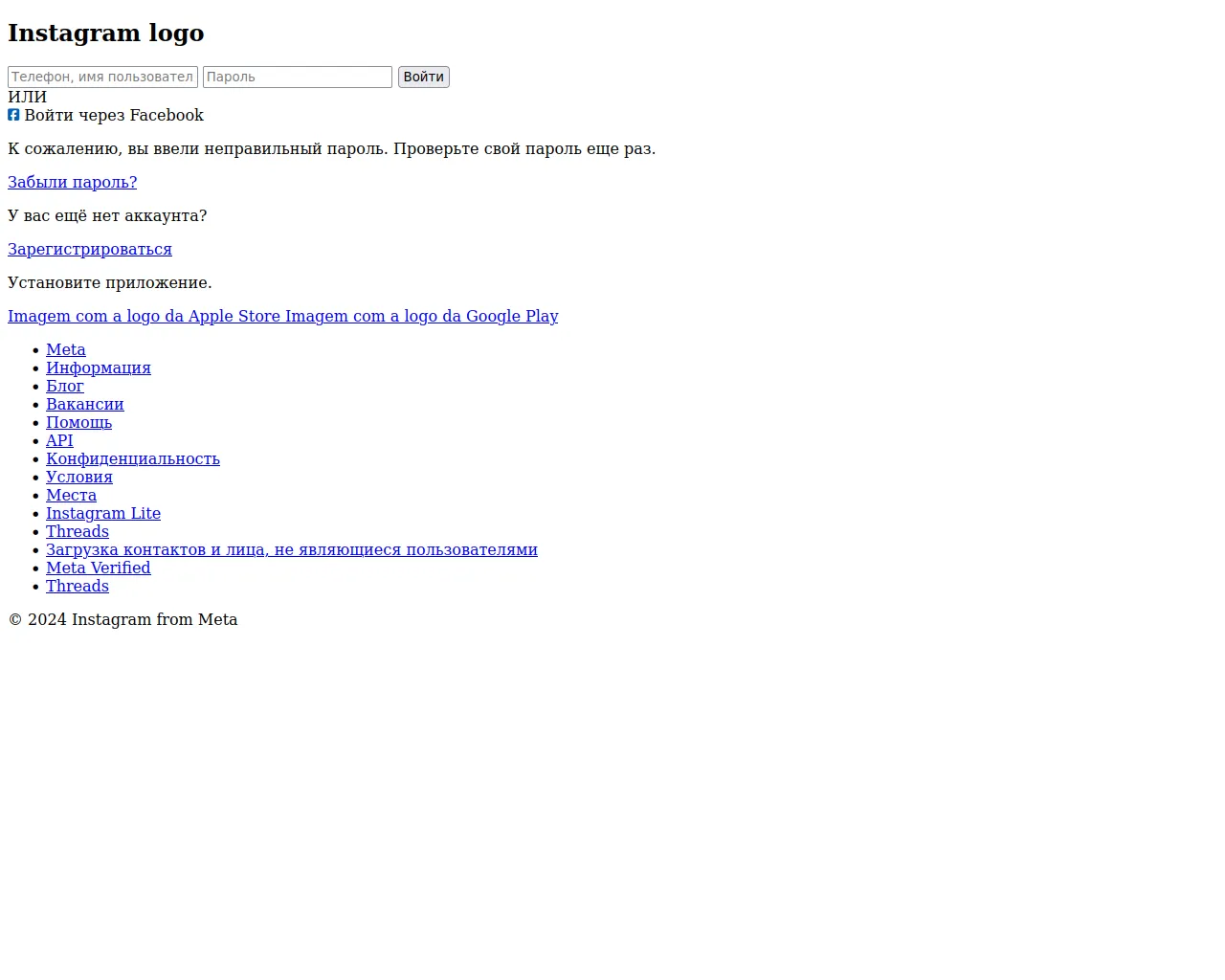1225x980 pixels.
Task: Click the У вас ещё нет аккаунта? text
Action: coord(107,215)
